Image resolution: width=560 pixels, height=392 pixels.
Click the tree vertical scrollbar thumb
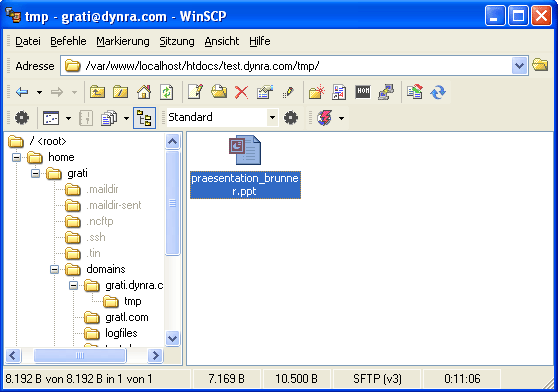pyautogui.click(x=172, y=203)
